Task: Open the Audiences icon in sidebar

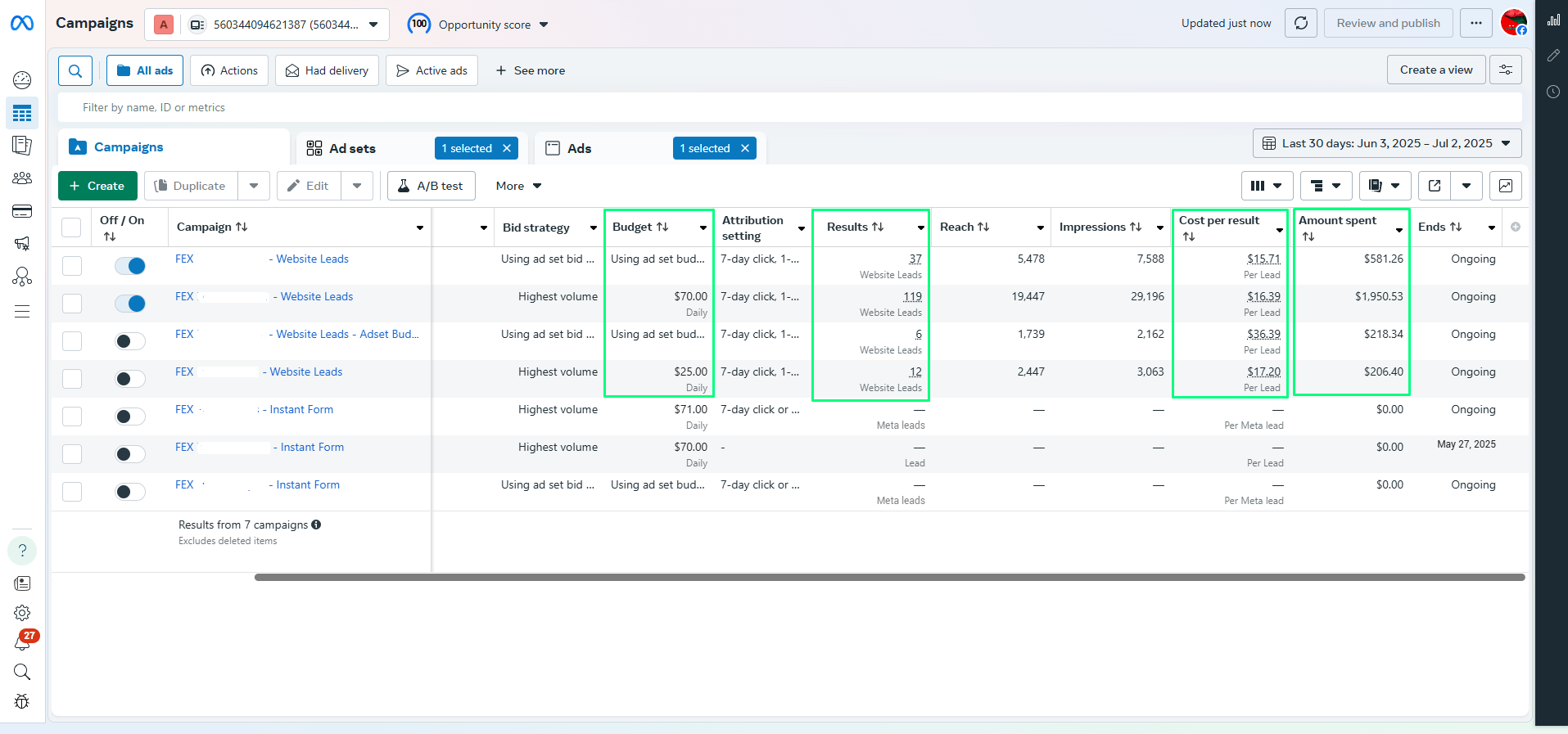Action: [x=22, y=178]
